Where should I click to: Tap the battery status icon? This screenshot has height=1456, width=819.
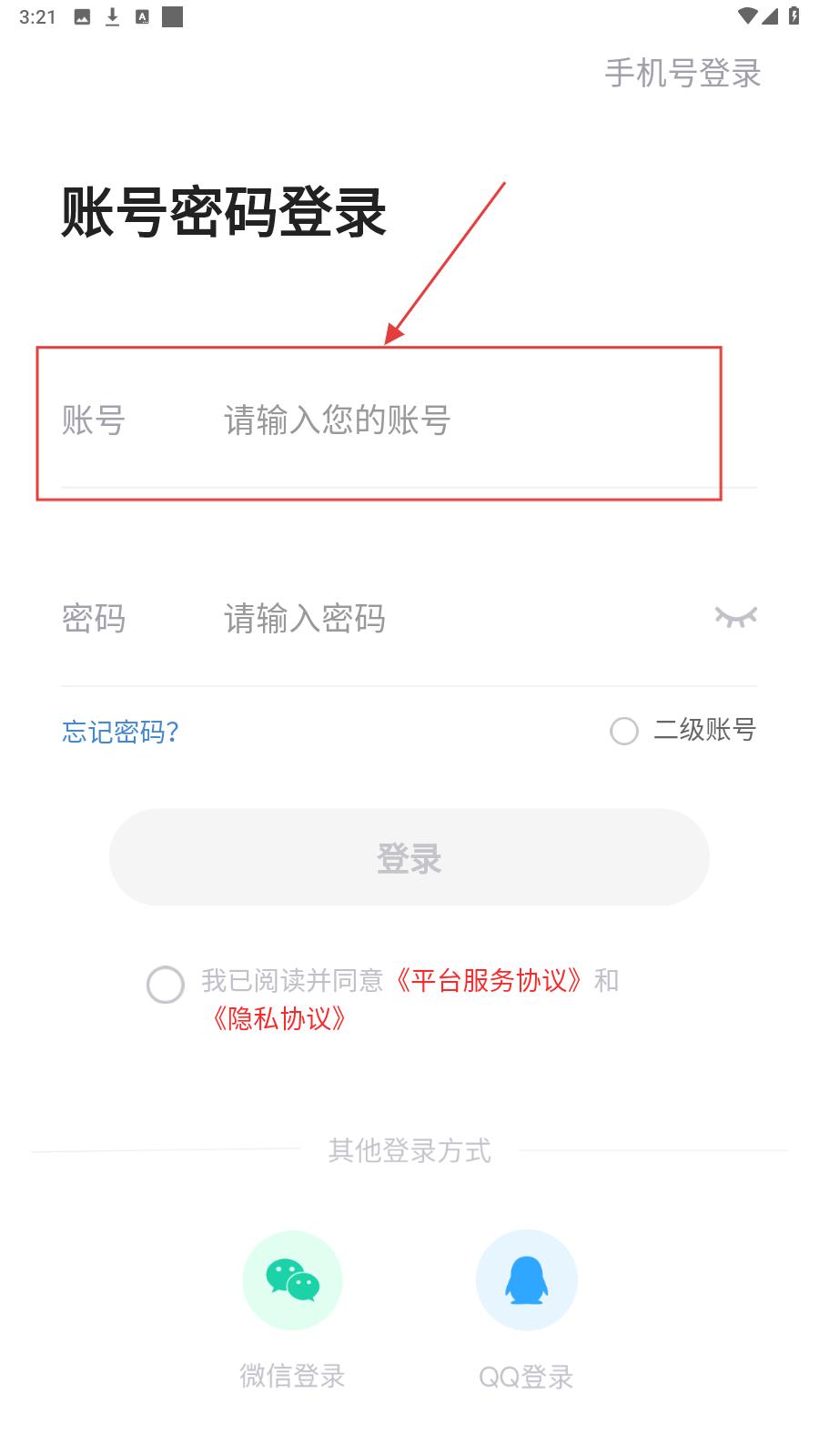tap(794, 16)
